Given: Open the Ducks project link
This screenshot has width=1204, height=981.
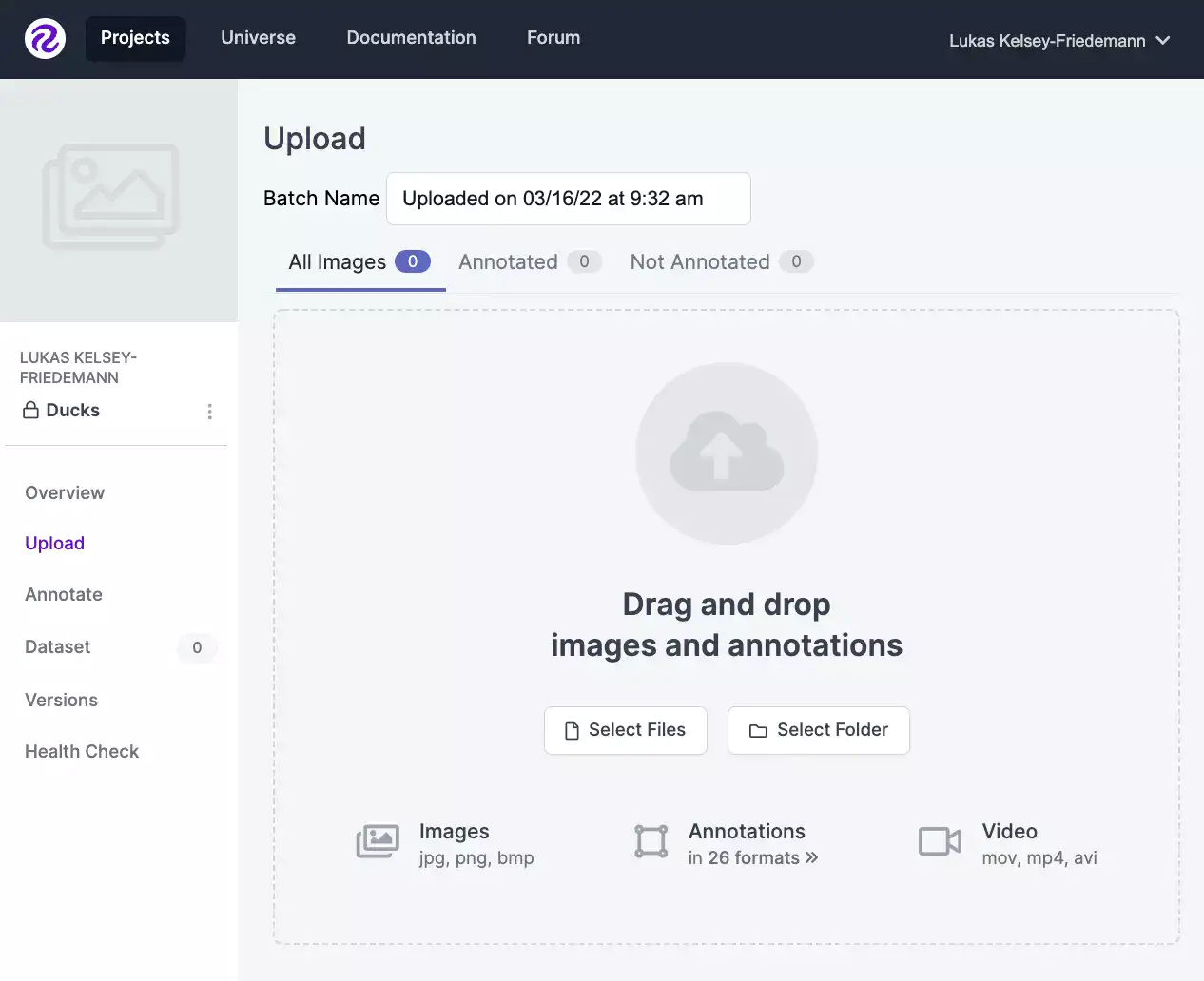Looking at the screenshot, I should [73, 411].
